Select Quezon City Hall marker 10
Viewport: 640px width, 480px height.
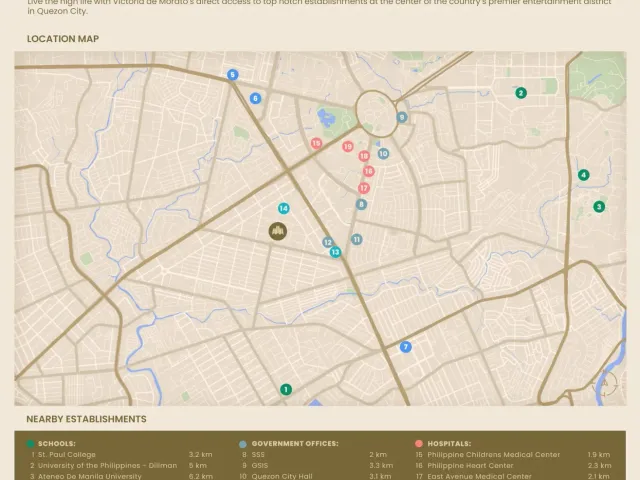pos(383,154)
